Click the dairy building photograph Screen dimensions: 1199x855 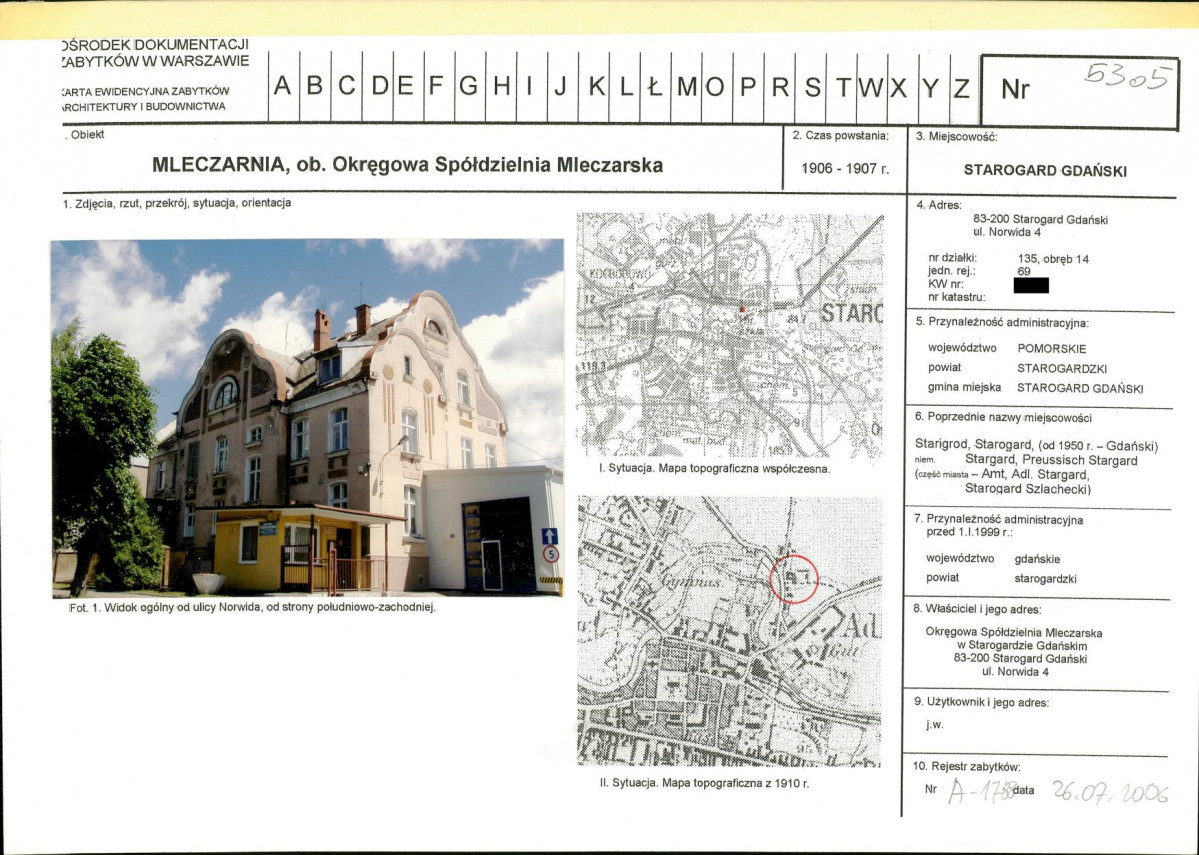click(x=307, y=417)
